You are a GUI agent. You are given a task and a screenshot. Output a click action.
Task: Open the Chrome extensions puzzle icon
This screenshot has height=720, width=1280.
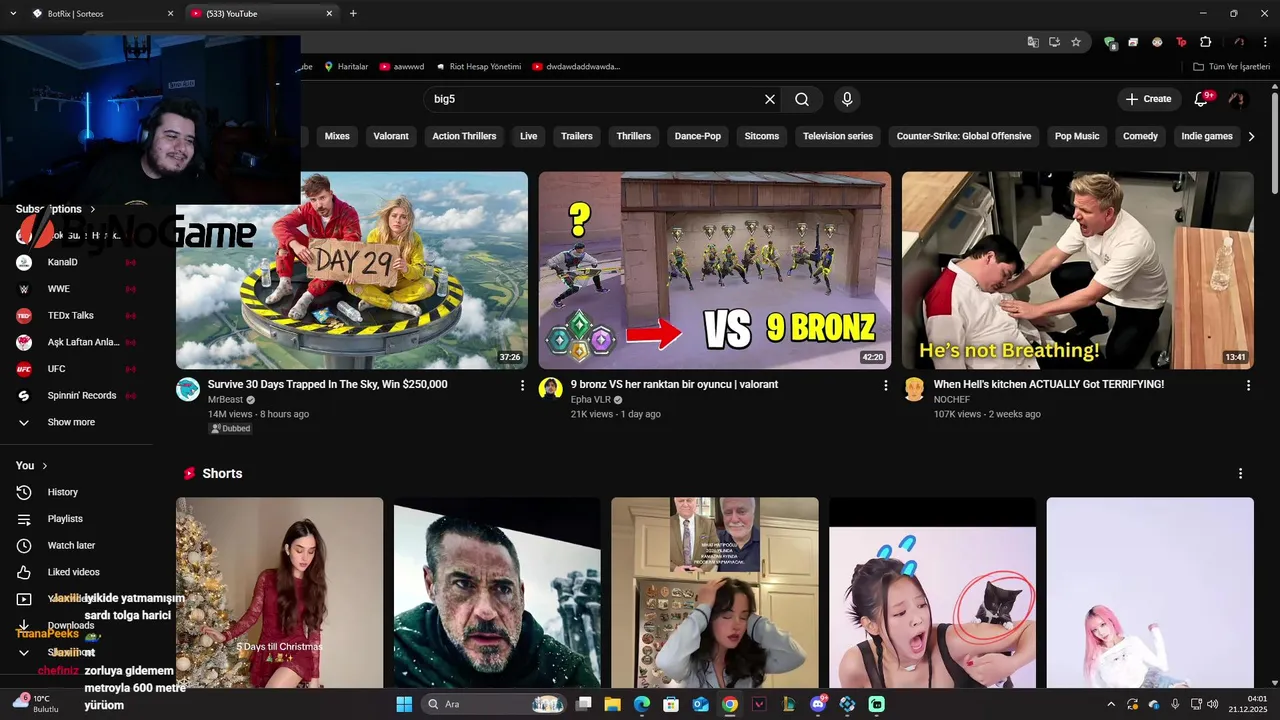click(1205, 42)
